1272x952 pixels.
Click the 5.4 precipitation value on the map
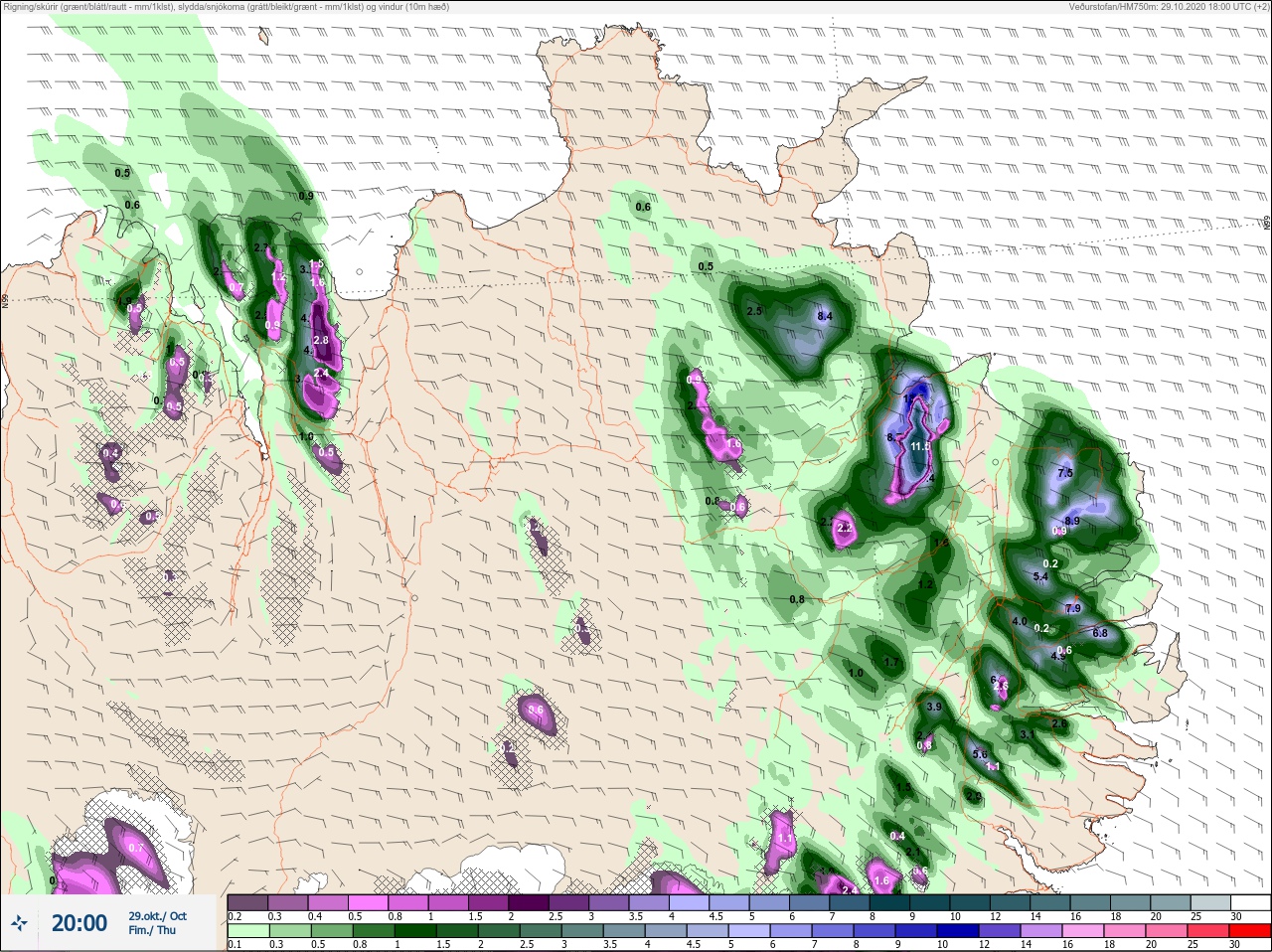coord(1041,576)
